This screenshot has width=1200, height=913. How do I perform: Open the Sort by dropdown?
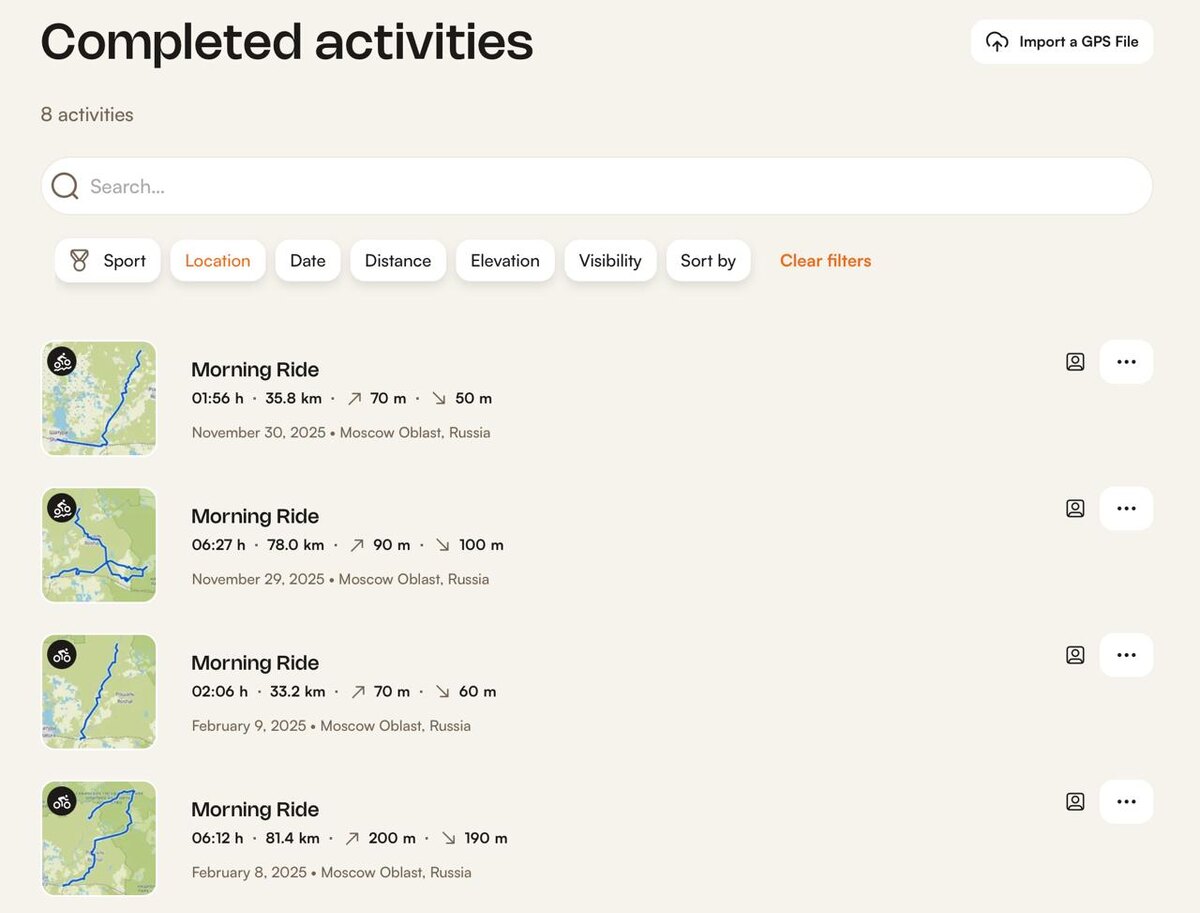(708, 261)
